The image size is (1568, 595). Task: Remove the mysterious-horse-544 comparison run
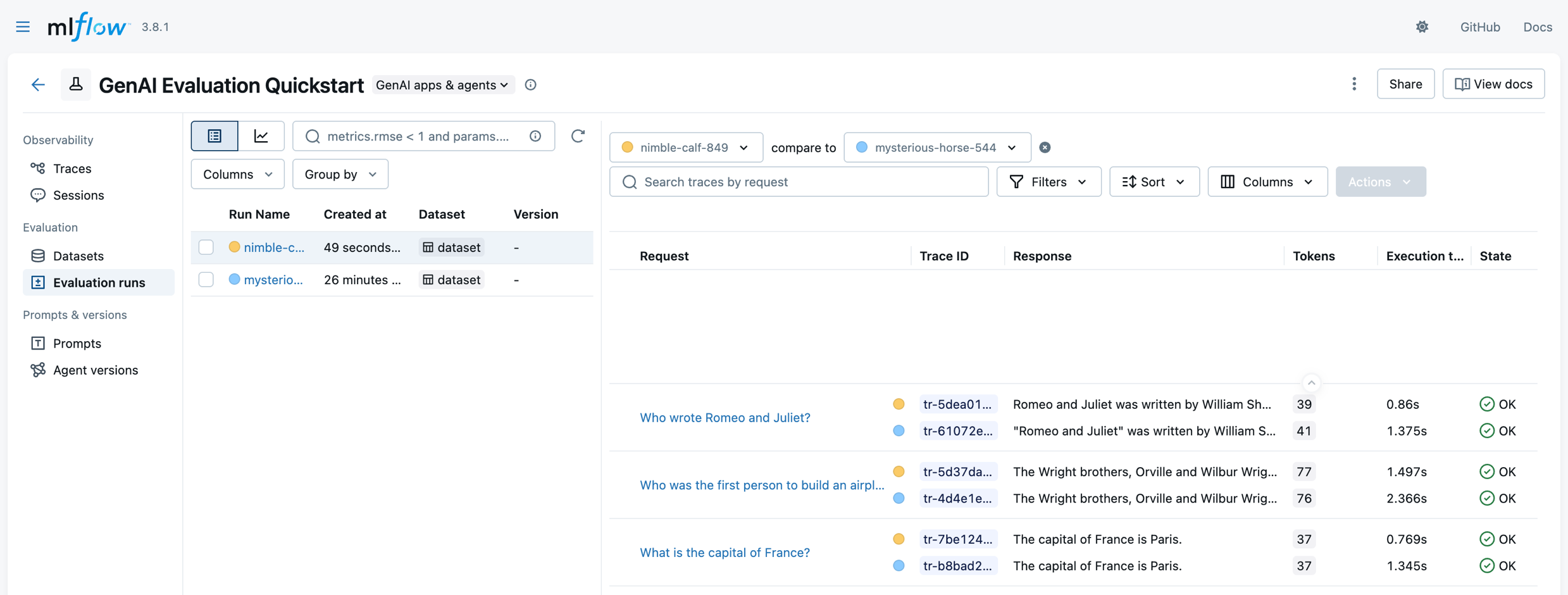(x=1045, y=147)
